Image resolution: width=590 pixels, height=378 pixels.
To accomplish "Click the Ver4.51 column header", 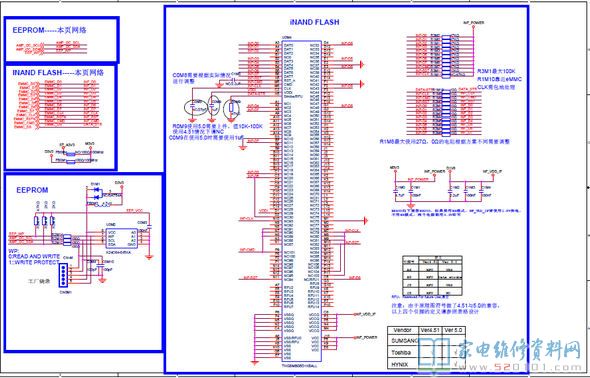I will [430, 330].
